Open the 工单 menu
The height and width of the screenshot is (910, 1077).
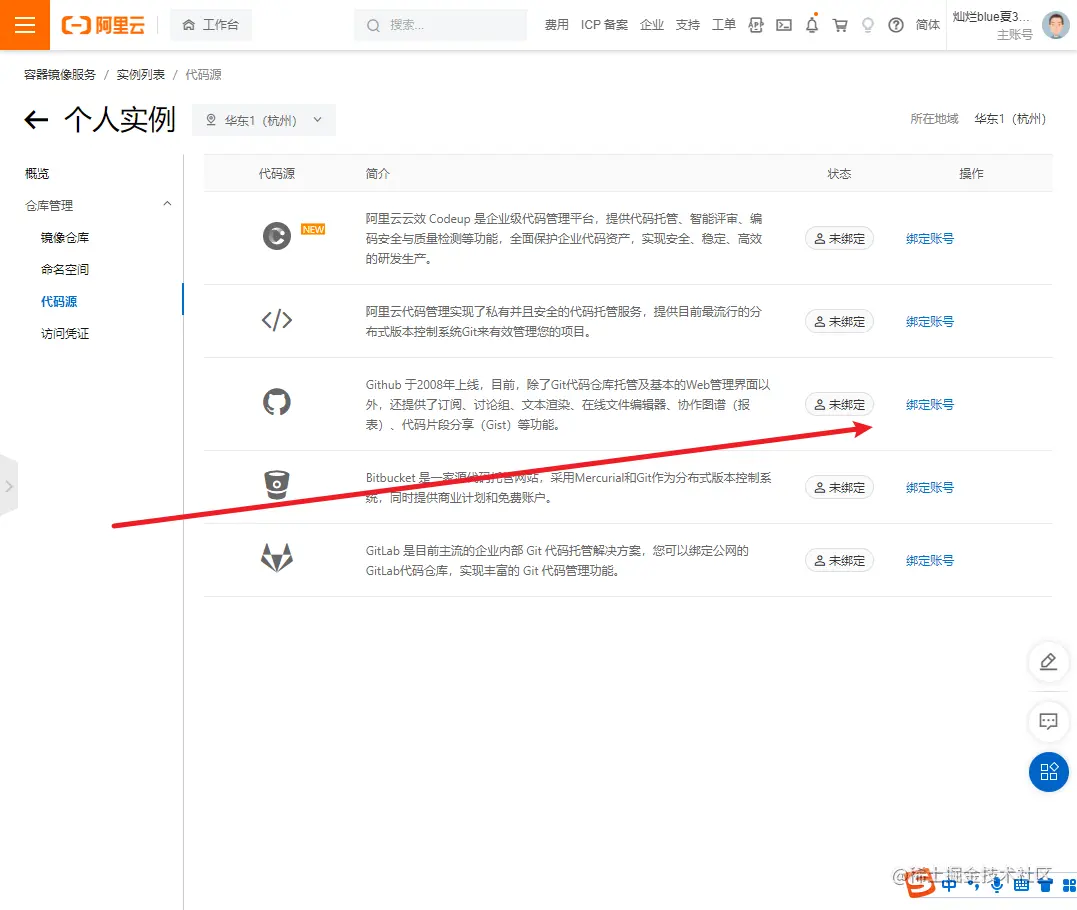723,25
